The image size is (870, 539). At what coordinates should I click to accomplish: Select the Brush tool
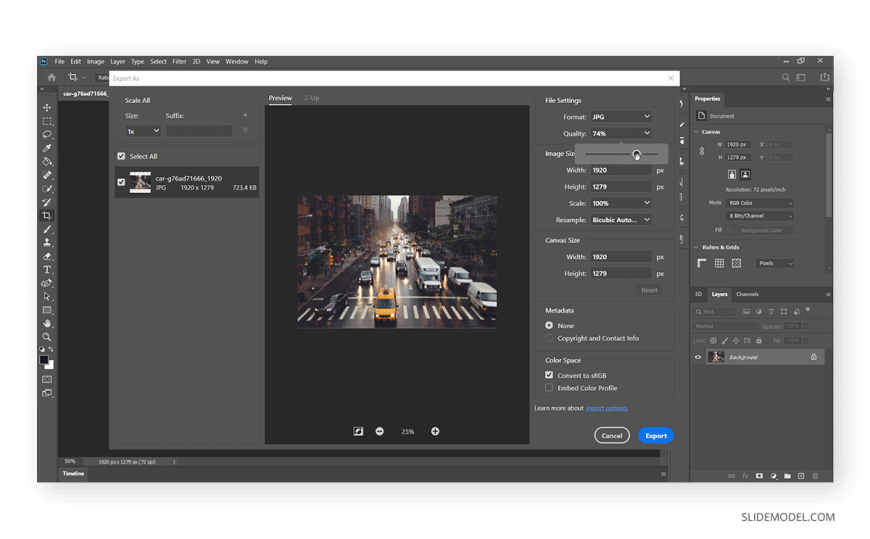pos(47,229)
